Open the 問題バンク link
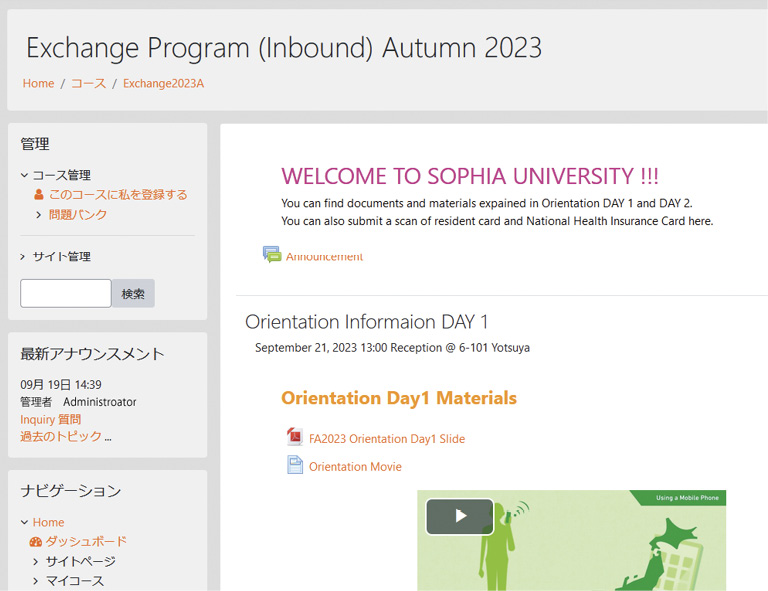 click(78, 214)
